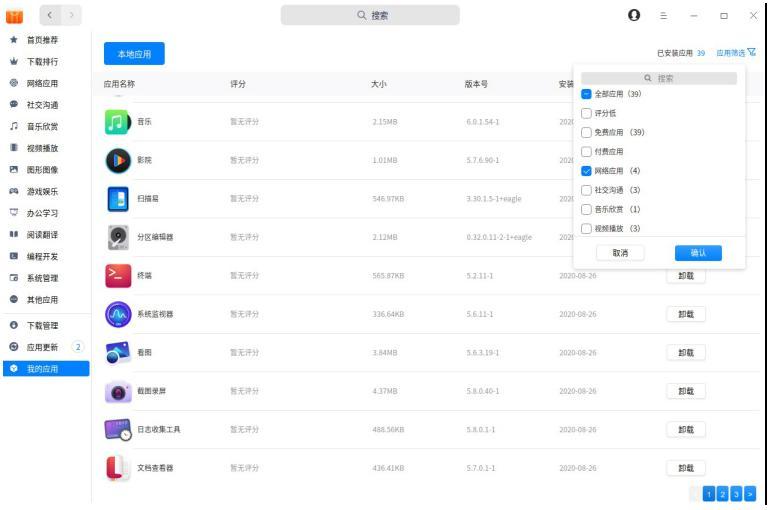Click the 分区编辑器 app icon
This screenshot has height=510, width=769.
pyautogui.click(x=118, y=237)
